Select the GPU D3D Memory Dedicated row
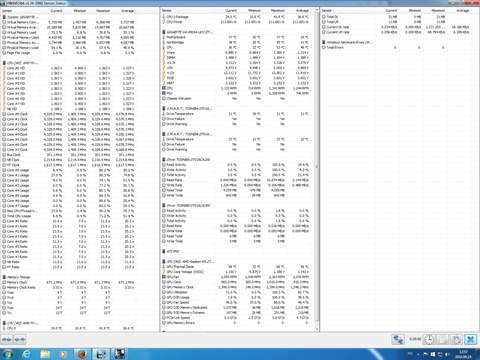 (x=235, y=307)
